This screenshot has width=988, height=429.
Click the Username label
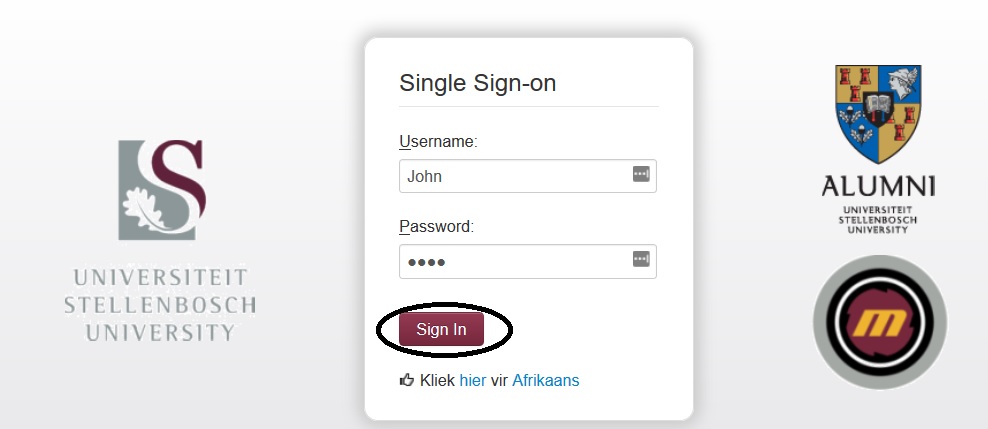(x=438, y=141)
